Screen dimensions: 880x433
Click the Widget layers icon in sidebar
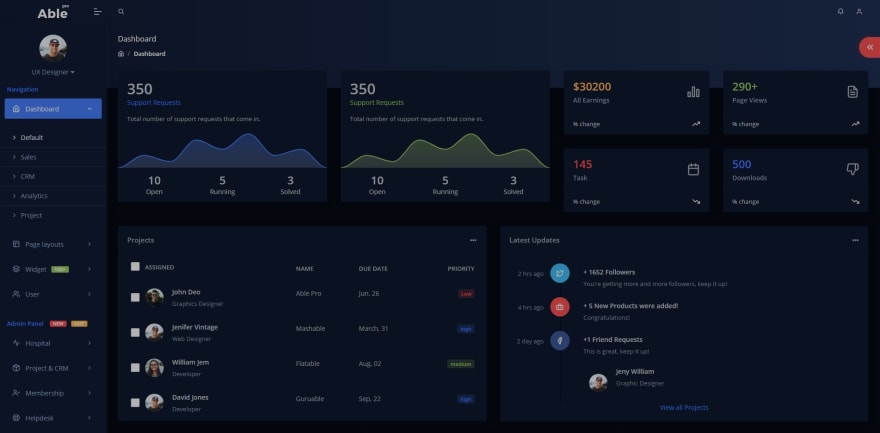(x=16, y=269)
